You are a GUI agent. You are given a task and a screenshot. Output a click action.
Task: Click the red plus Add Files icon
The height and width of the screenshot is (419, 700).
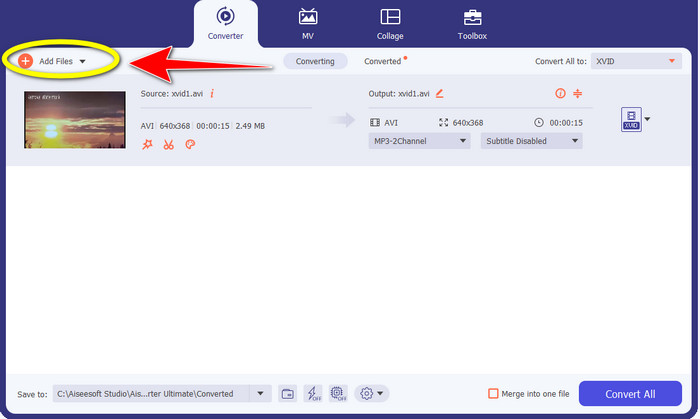pos(25,61)
